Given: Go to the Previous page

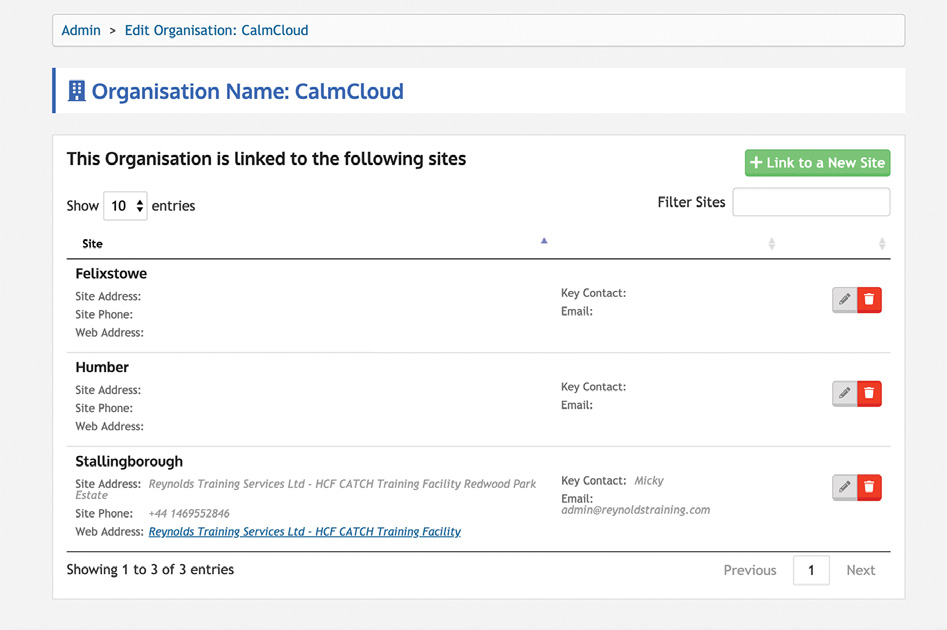Looking at the screenshot, I should point(750,570).
